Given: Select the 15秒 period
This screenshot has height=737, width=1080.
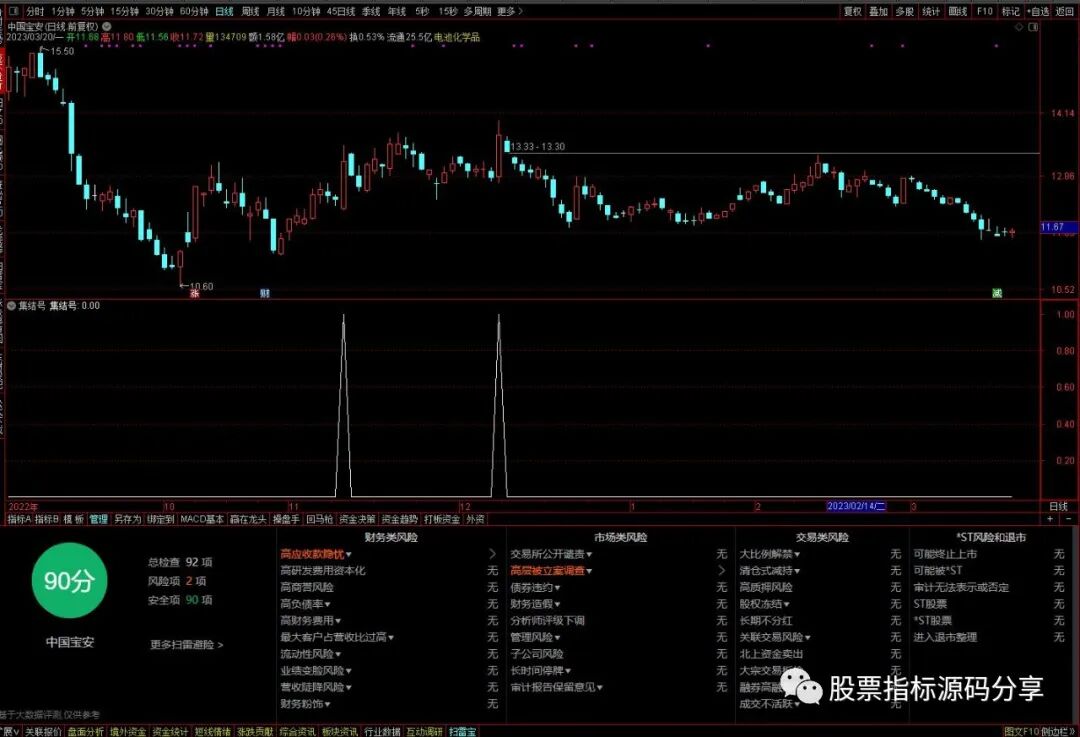Looking at the screenshot, I should 448,12.
